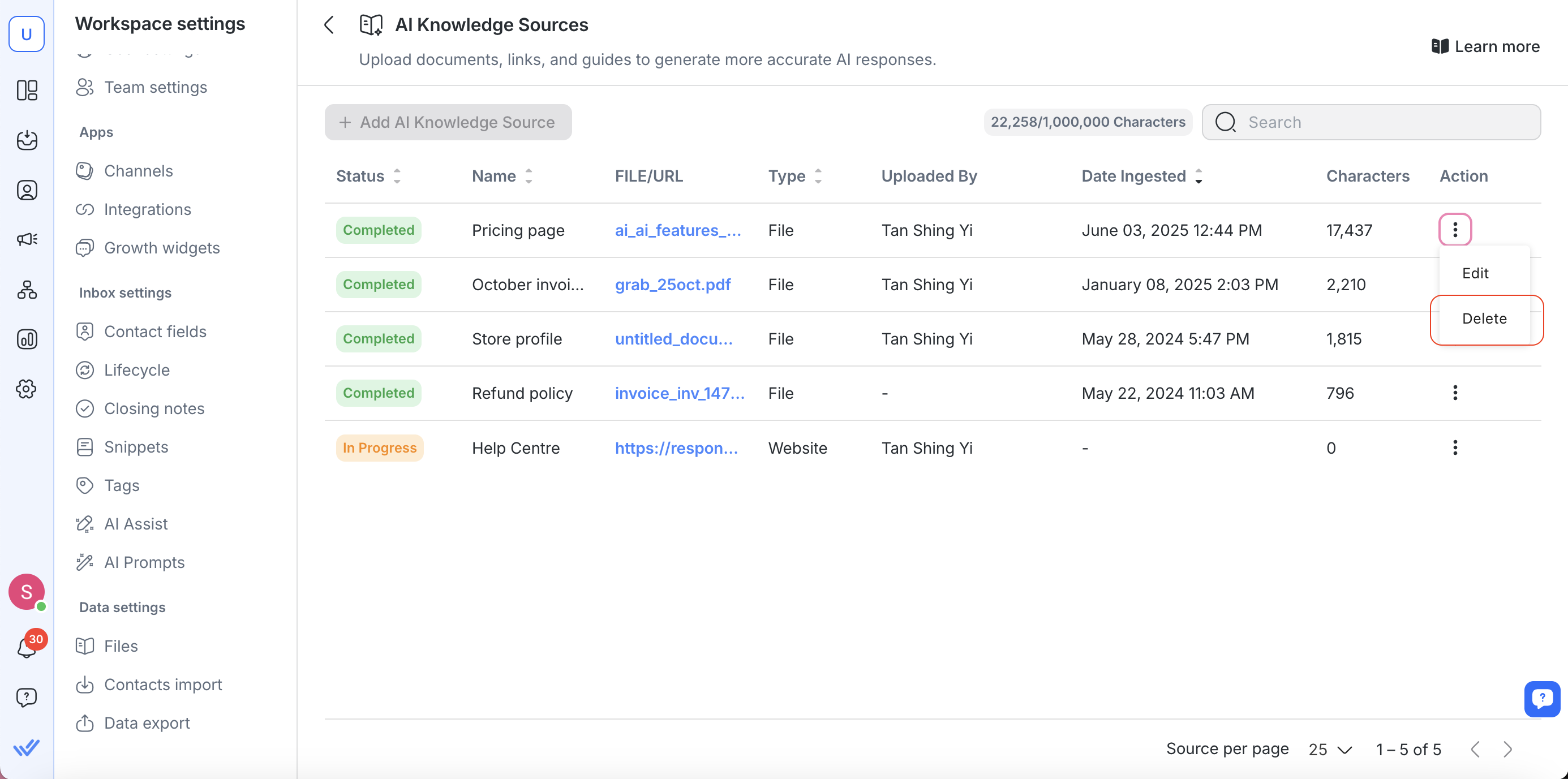1568x779 pixels.
Task: Expand the Source per page dropdown
Action: click(1330, 749)
